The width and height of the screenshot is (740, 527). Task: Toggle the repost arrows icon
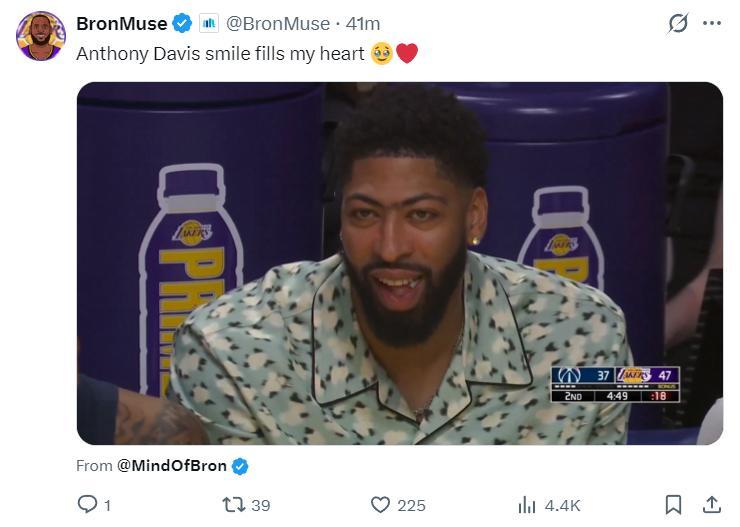(232, 505)
